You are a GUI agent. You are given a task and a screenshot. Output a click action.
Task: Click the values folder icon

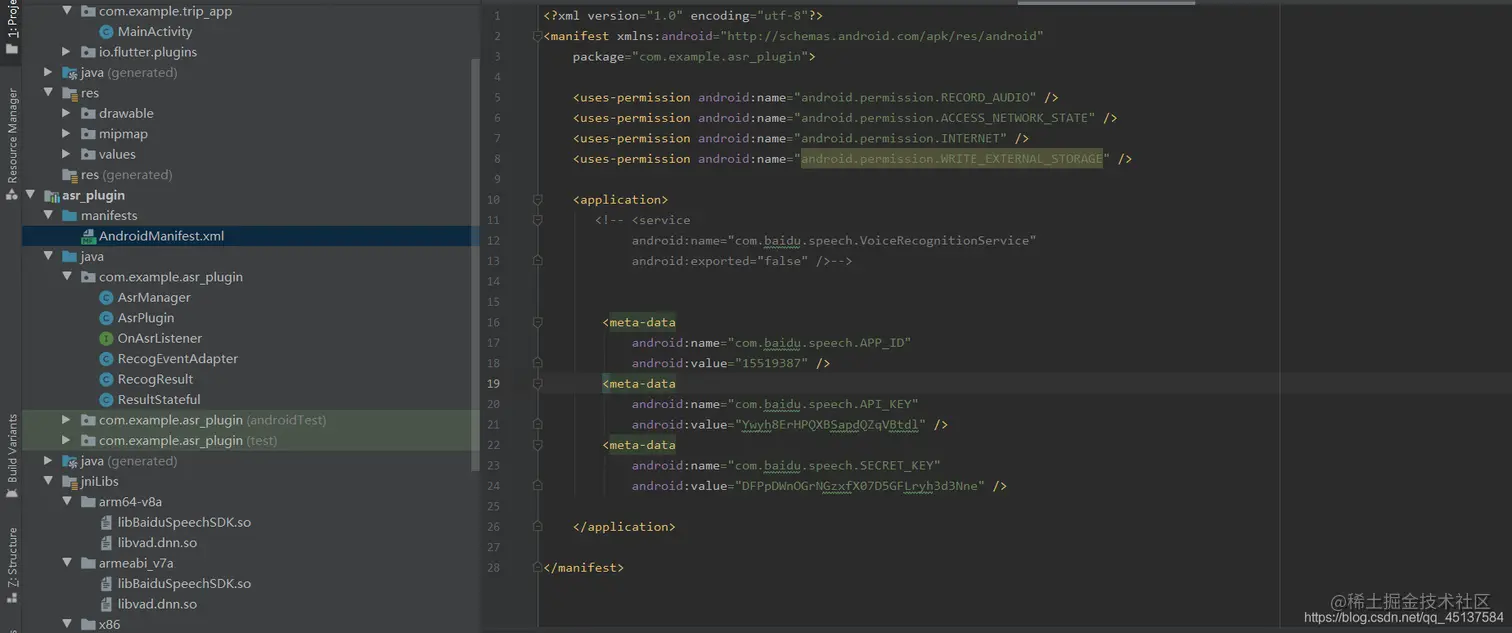[88, 154]
